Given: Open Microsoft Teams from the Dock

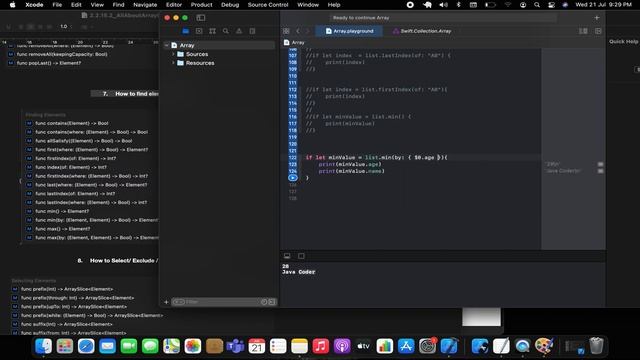Looking at the screenshot, I should [235, 347].
